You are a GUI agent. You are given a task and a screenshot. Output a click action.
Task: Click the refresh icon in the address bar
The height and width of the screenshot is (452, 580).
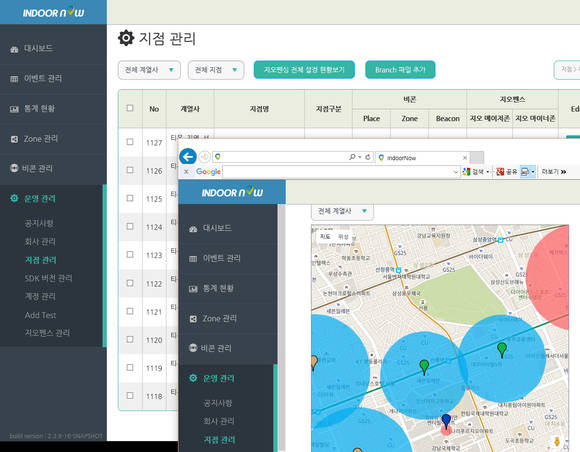coord(368,157)
